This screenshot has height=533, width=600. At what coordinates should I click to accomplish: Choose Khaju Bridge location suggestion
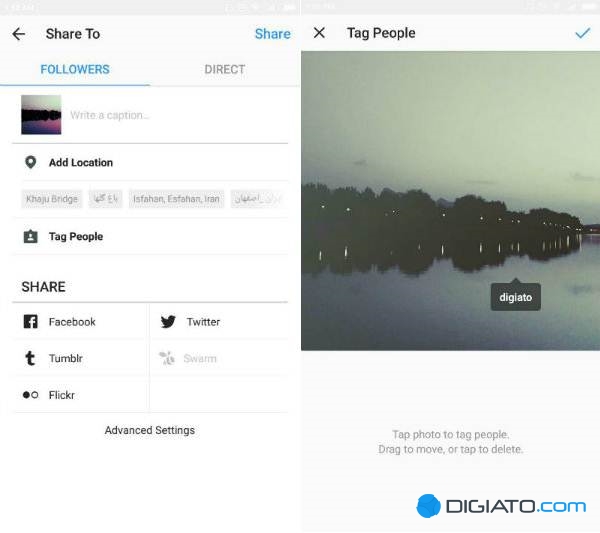(x=52, y=199)
